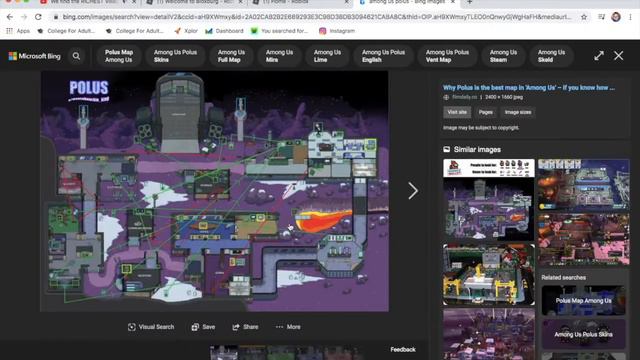Select 'Among Us Polus Vent Map' chip
640x360 pixels.
click(x=447, y=56)
